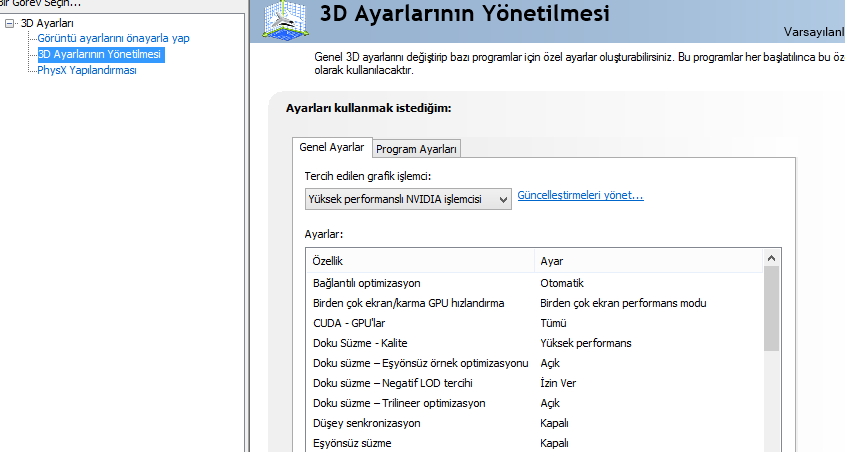Click the settings list scrollbar thumb
The width and height of the screenshot is (845, 452).
tap(771, 309)
